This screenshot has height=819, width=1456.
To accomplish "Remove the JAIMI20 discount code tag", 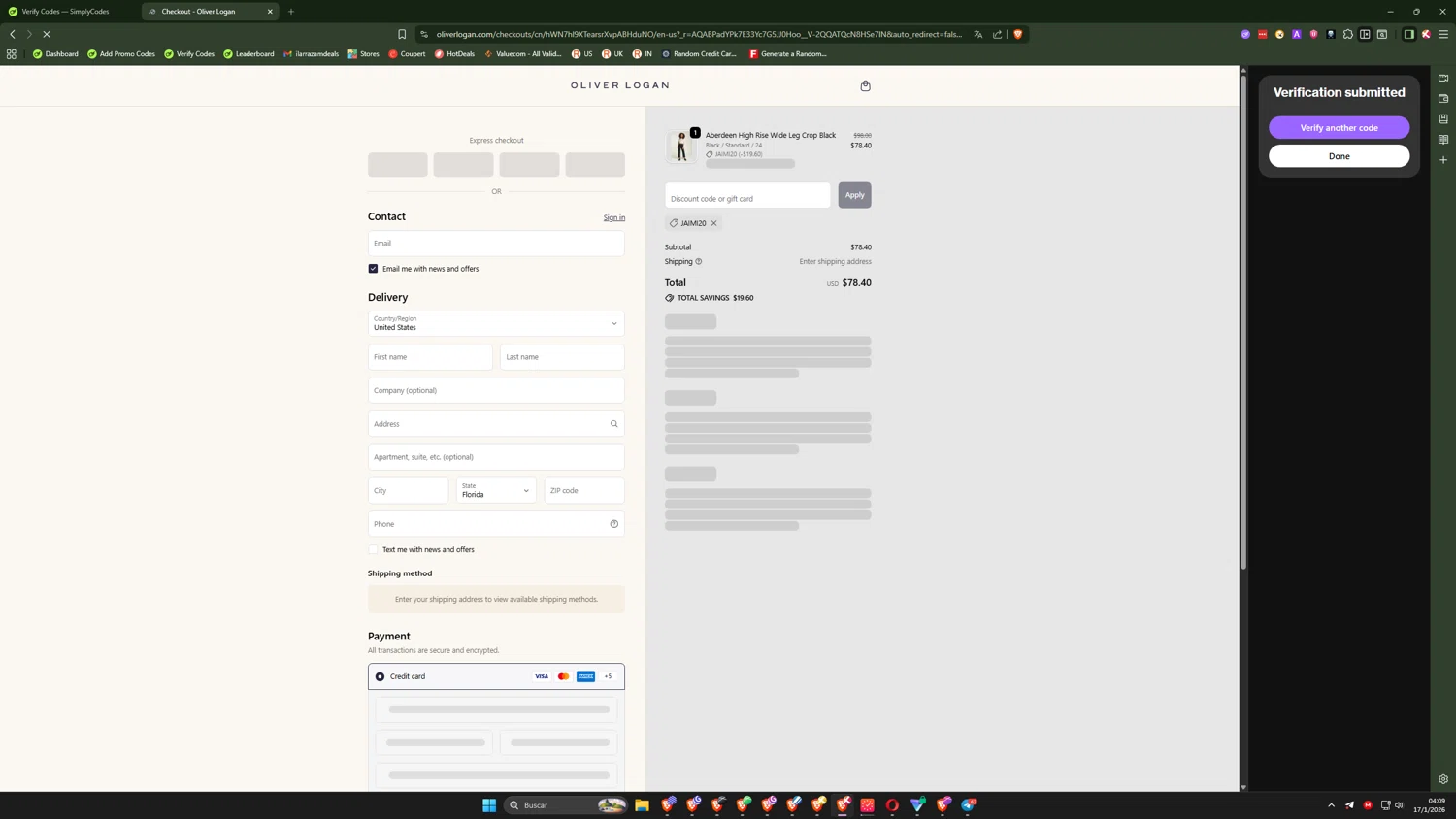I will (713, 223).
